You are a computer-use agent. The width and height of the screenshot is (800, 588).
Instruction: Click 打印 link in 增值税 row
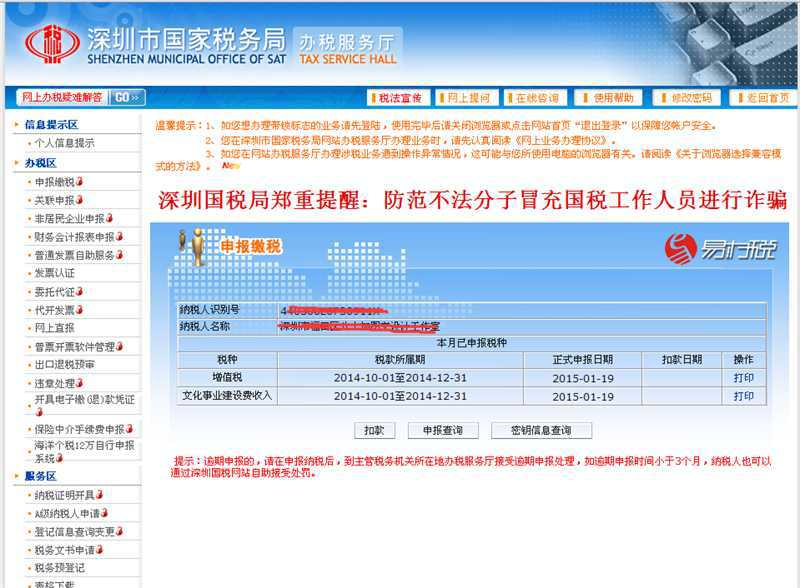point(743,378)
